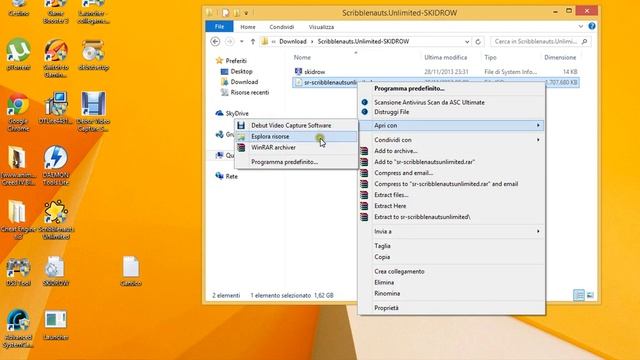Refresh the Explorer folder view

[x=478, y=41]
